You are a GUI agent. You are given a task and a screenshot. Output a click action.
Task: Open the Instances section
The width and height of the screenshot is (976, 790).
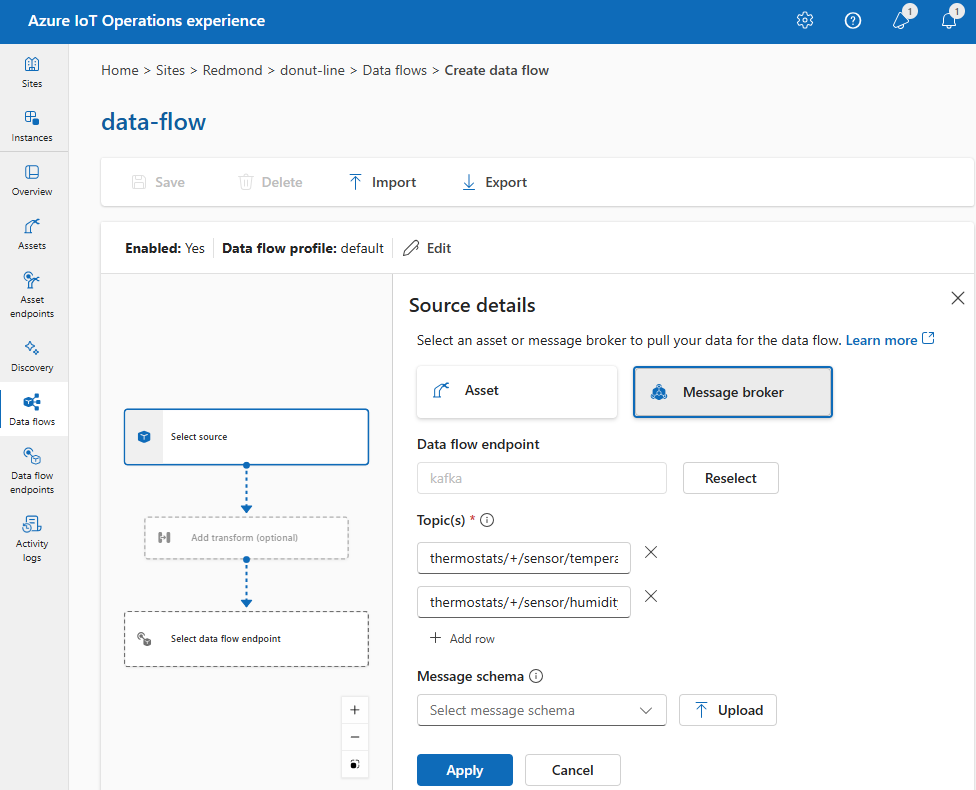pyautogui.click(x=32, y=123)
